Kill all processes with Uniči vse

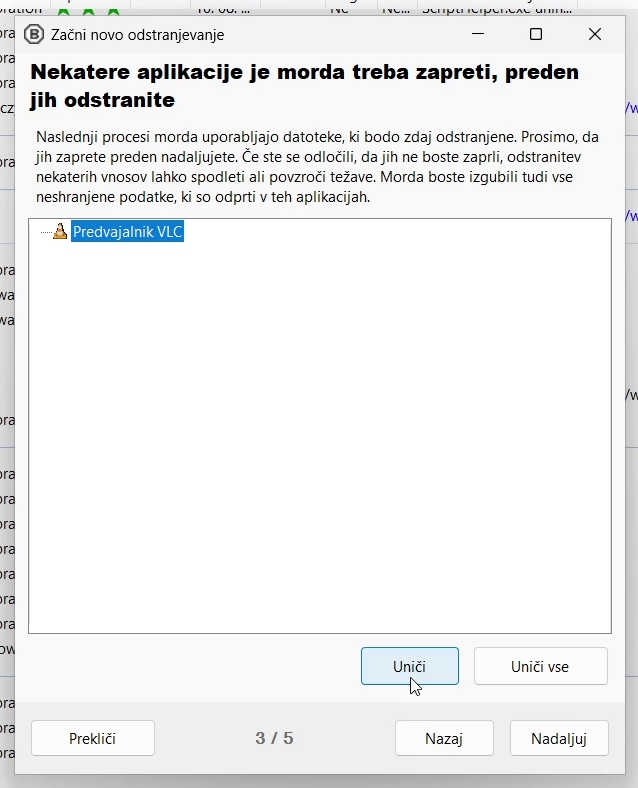tap(540, 666)
